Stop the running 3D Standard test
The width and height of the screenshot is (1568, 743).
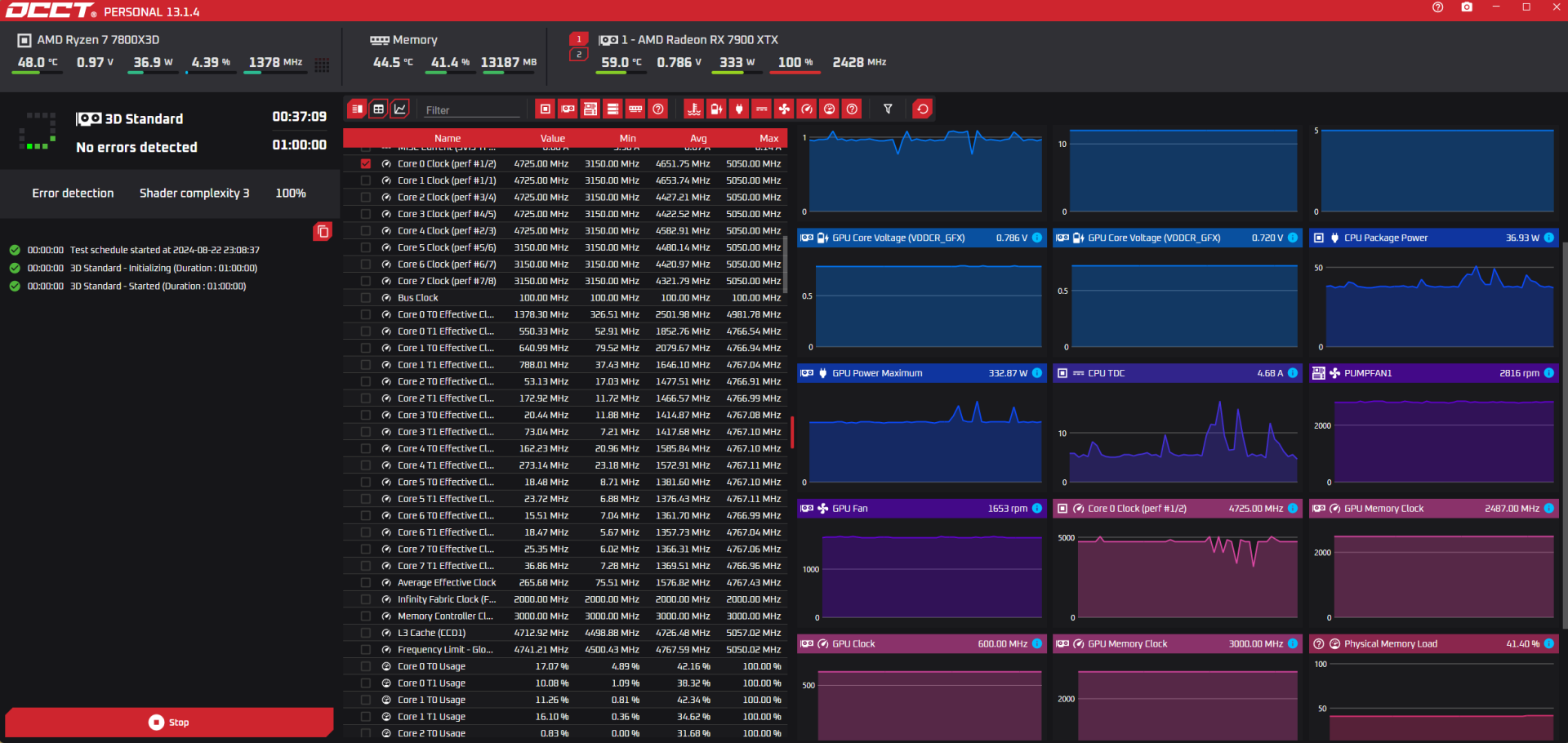(169, 723)
